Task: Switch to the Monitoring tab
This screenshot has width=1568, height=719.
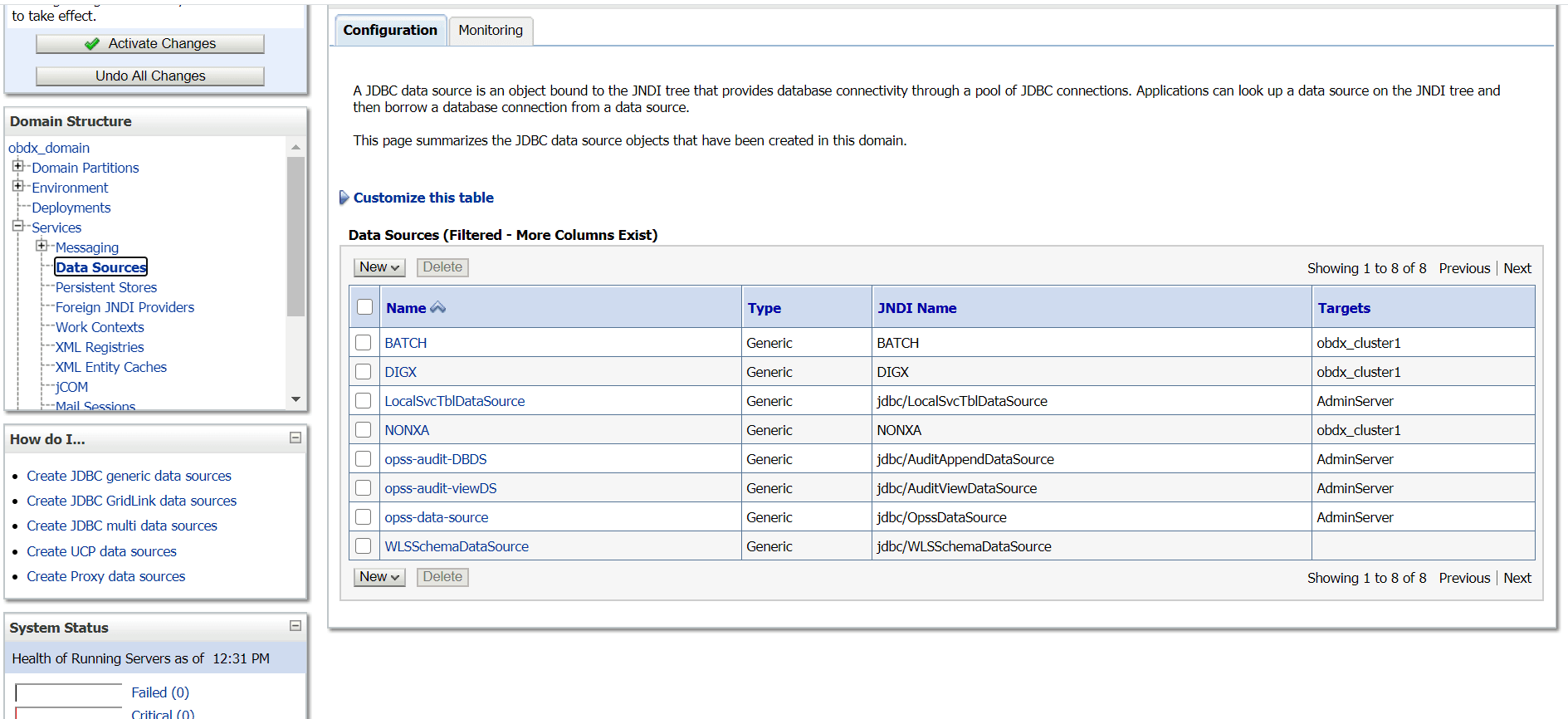Action: click(x=491, y=31)
